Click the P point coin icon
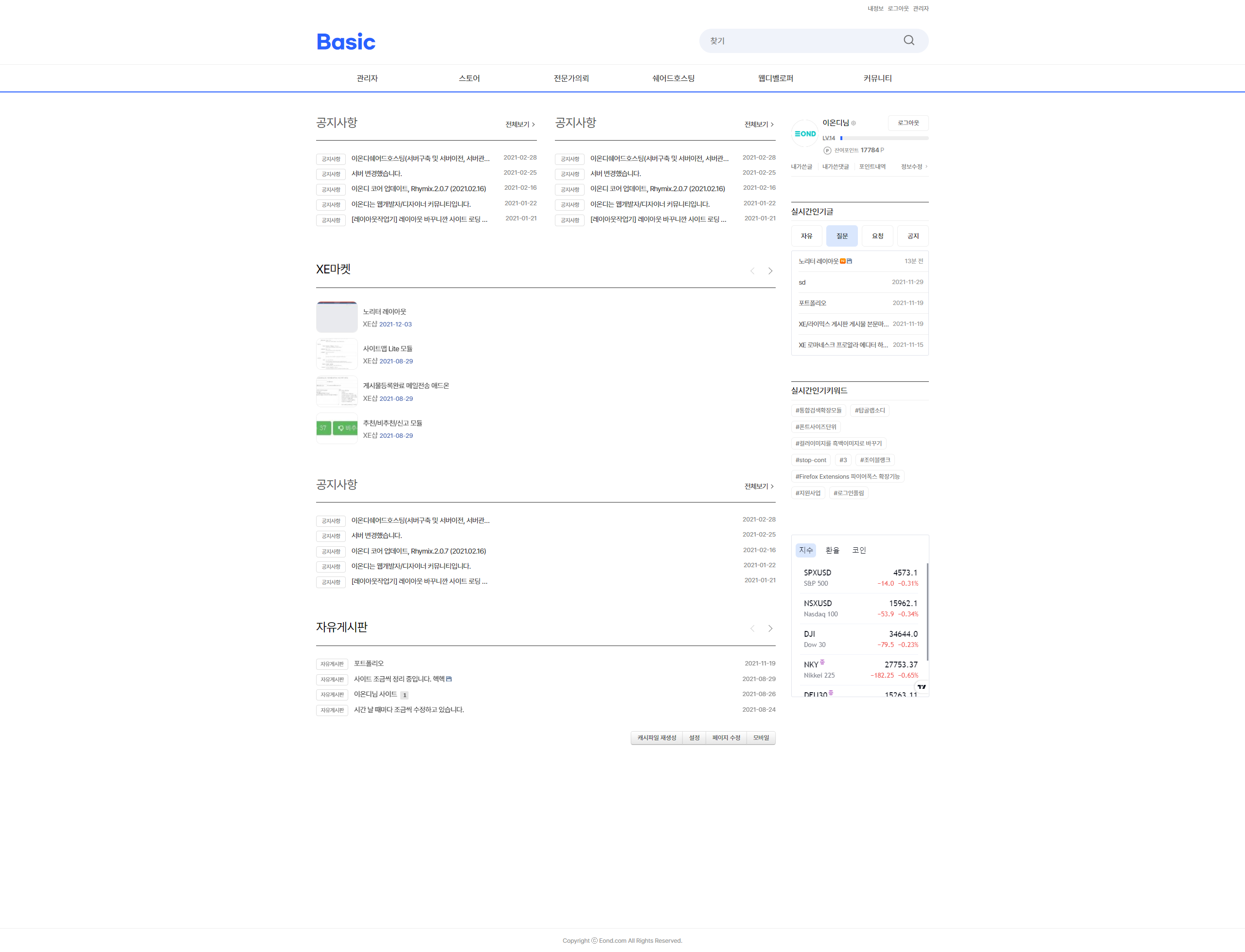Screen dimensions: 1245x952 [x=827, y=150]
